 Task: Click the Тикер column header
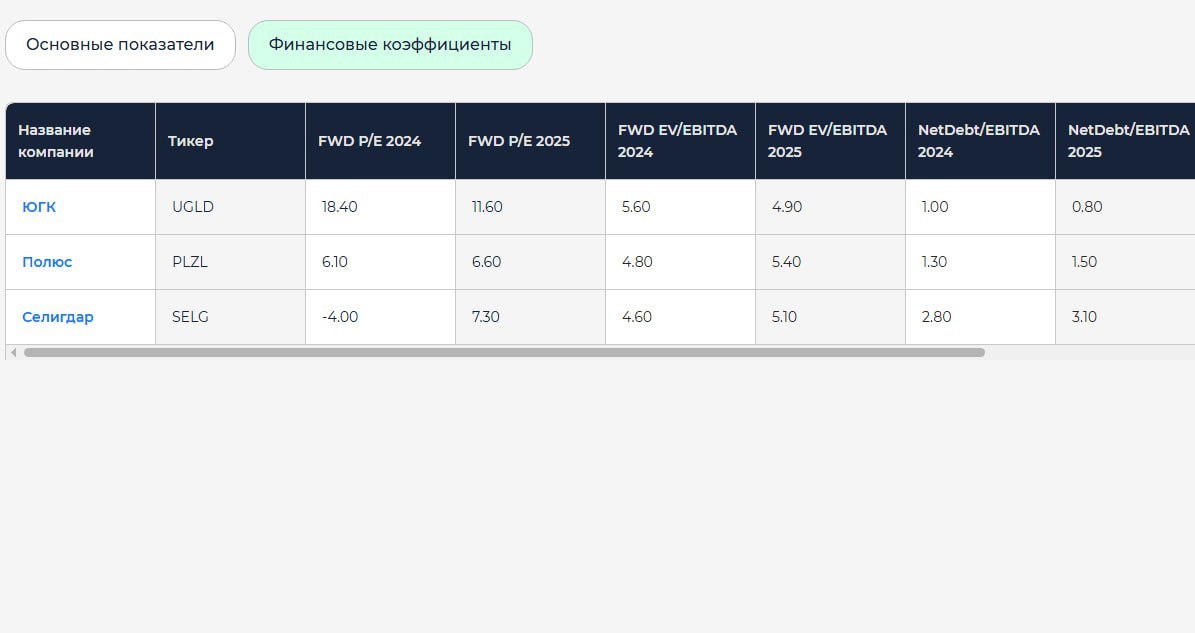(230, 141)
